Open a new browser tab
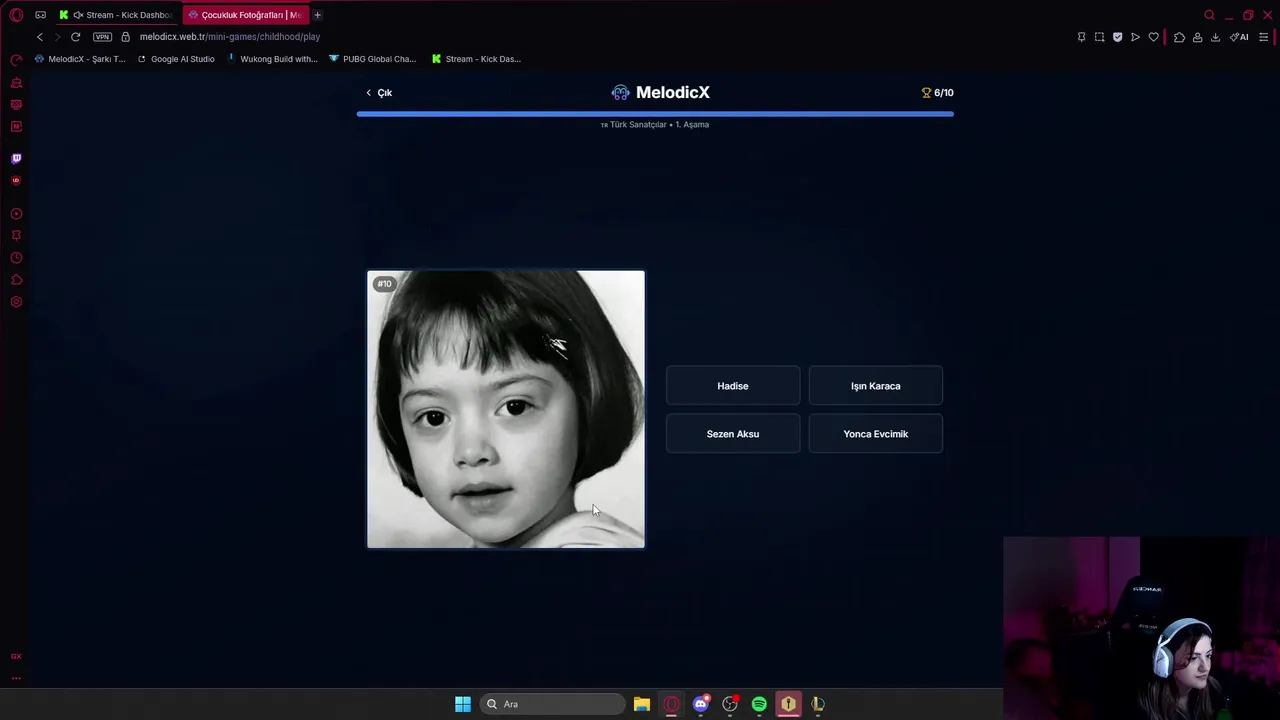 click(x=317, y=15)
